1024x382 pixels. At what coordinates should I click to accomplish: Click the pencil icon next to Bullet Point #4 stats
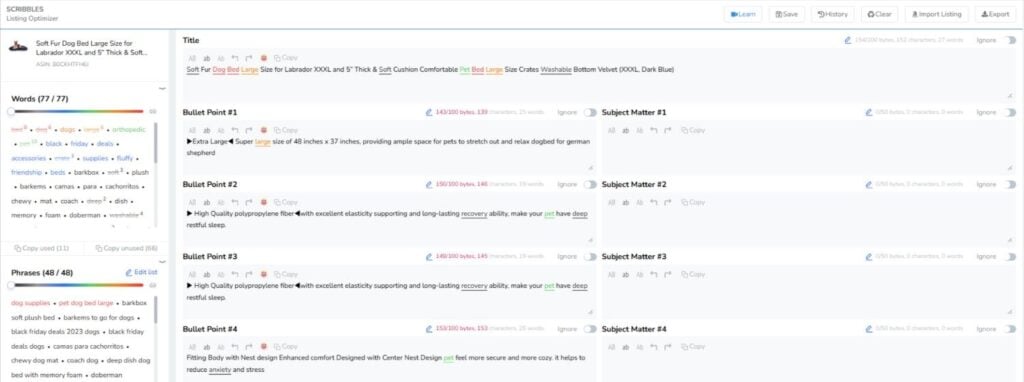coord(429,329)
